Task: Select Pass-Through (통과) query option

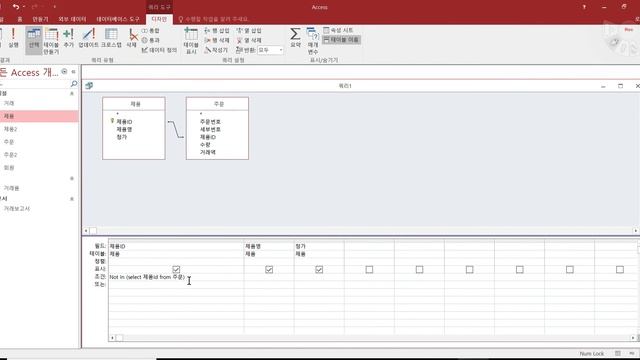Action: tap(151, 40)
